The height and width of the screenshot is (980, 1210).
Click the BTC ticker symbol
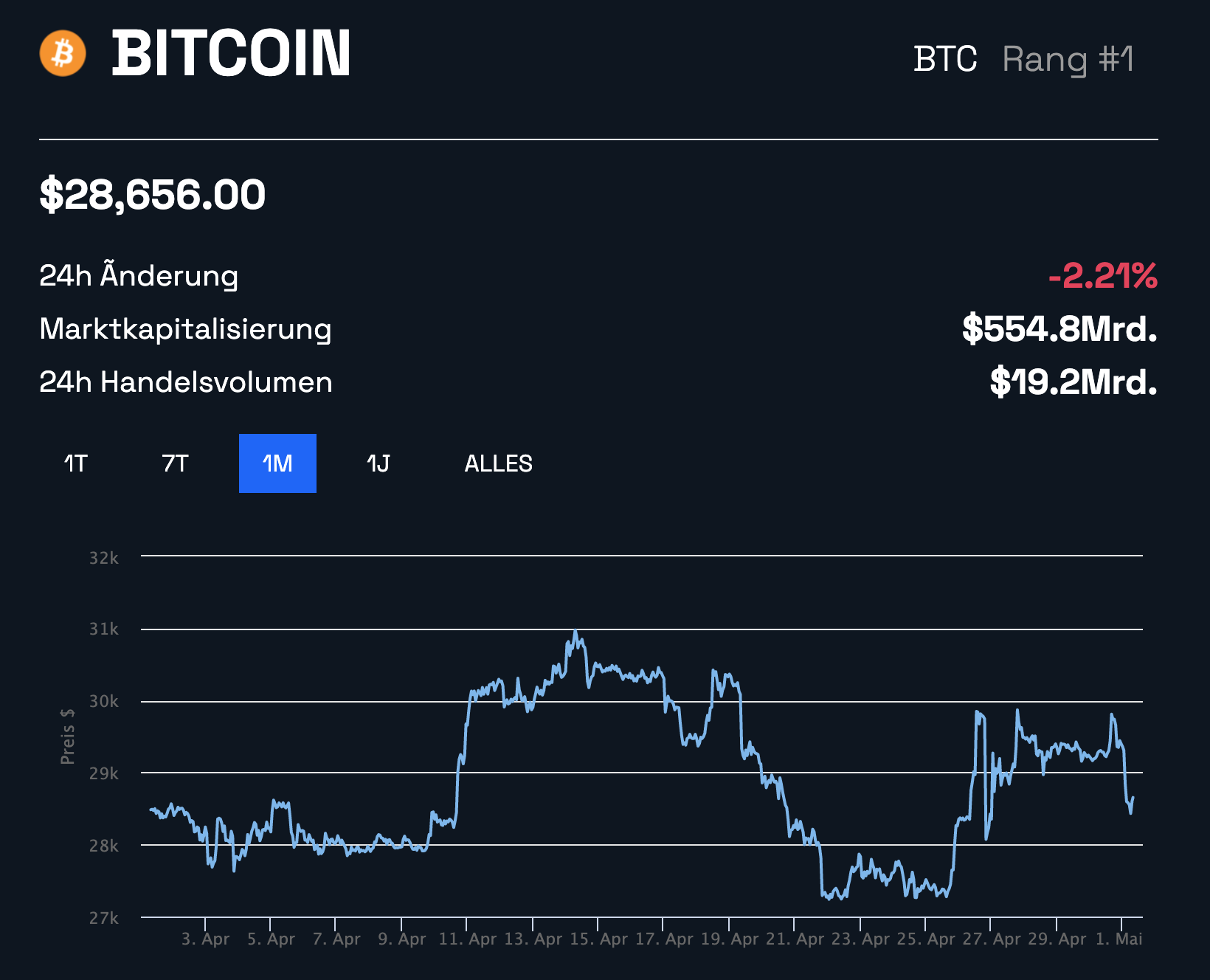[945, 59]
